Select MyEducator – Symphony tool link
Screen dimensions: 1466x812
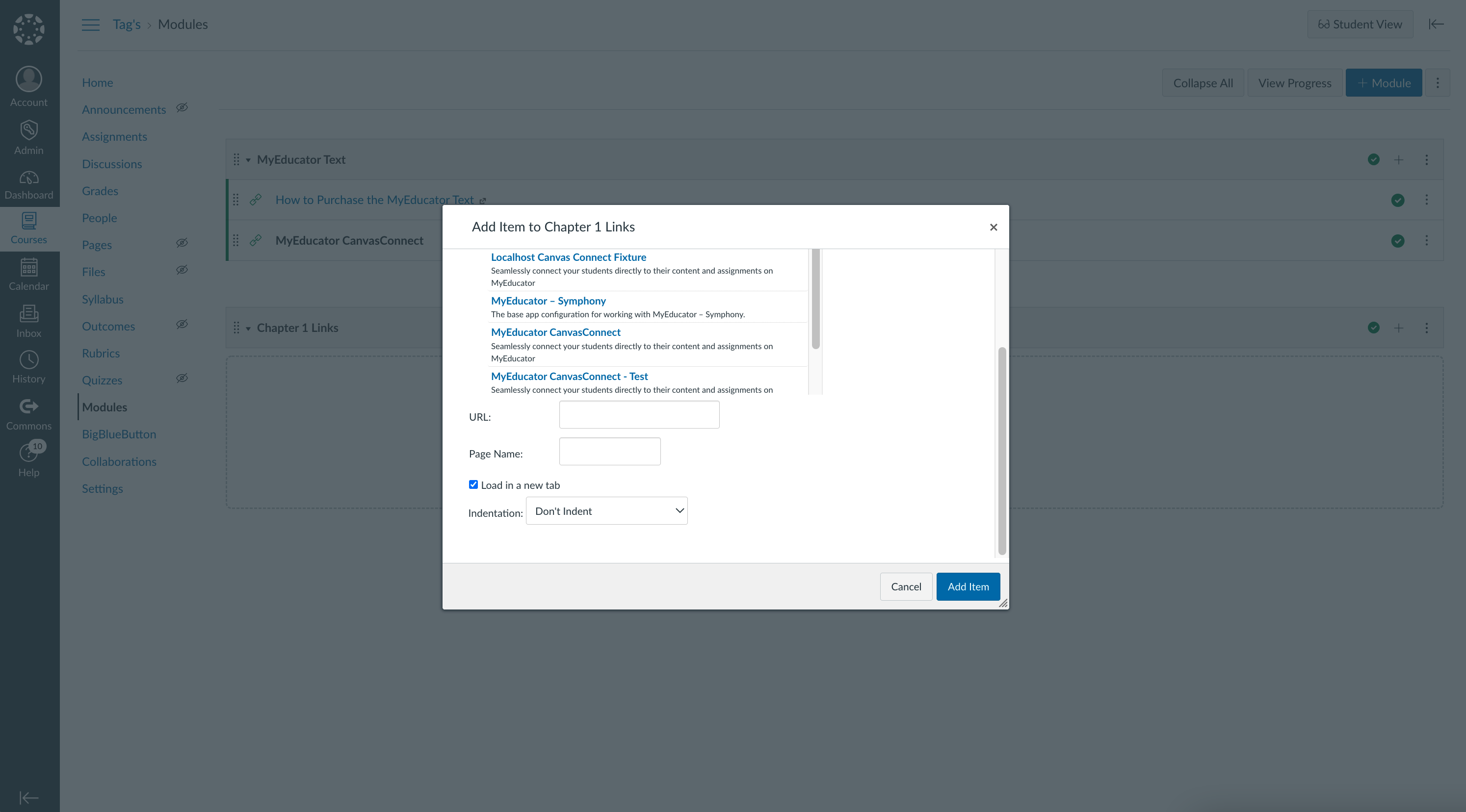(x=548, y=301)
